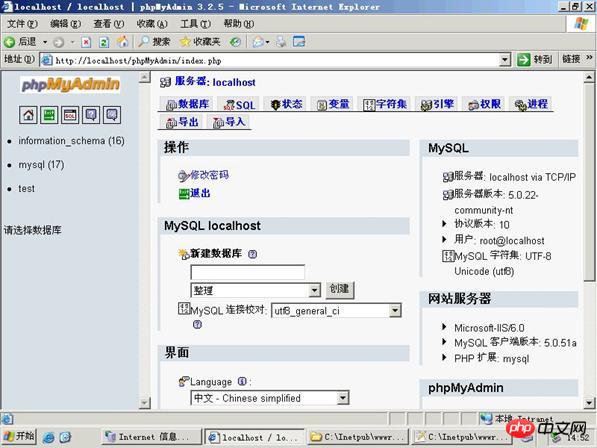597x448 pixels.
Task: Click the IE edit page toolbar icon
Action: tap(299, 42)
